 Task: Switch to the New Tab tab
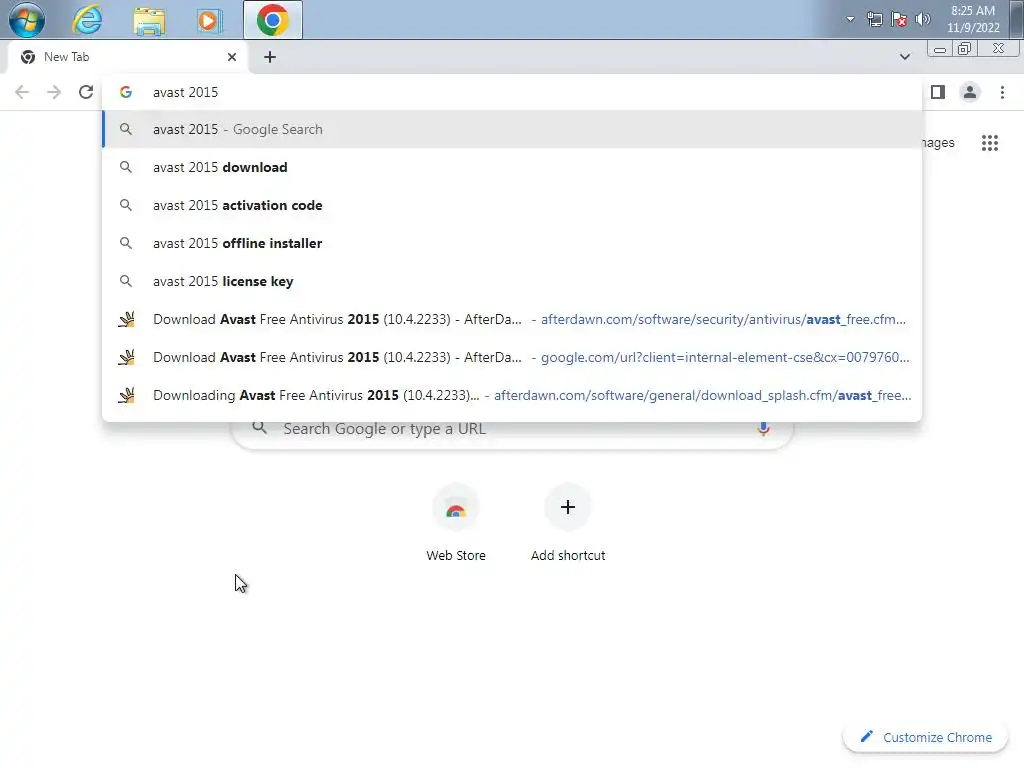pos(127,57)
